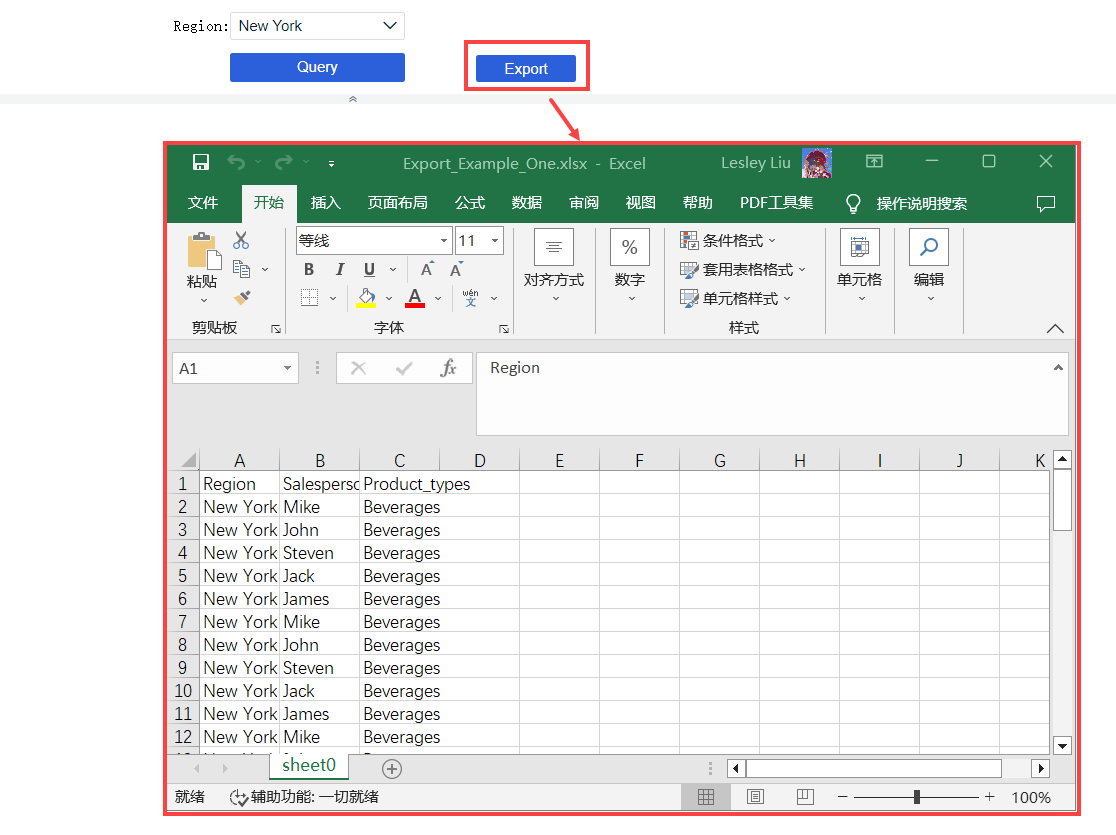Click the Save icon in quick access toolbar

[201, 162]
